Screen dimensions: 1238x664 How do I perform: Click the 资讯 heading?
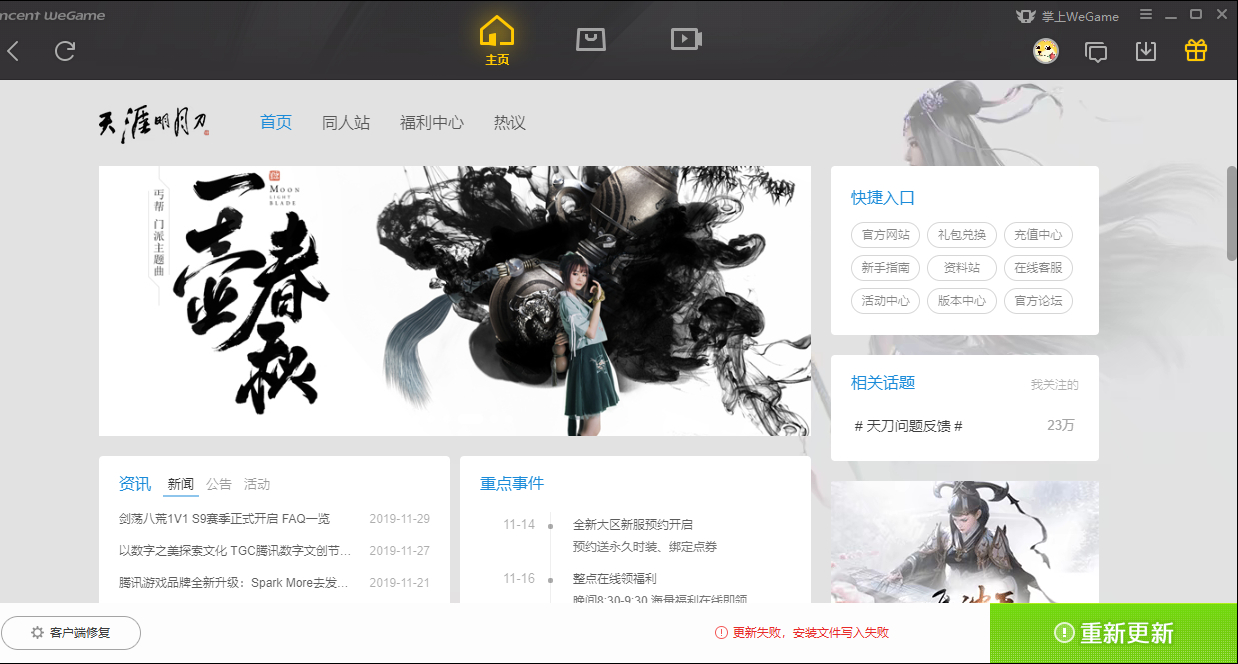[135, 484]
